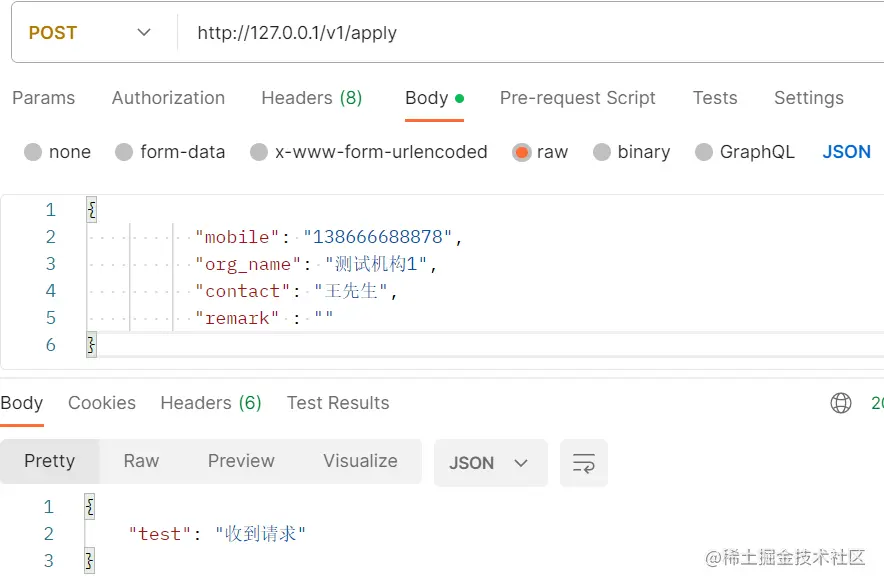The width and height of the screenshot is (884, 586).
Task: Select the raw body option
Action: click(x=540, y=152)
